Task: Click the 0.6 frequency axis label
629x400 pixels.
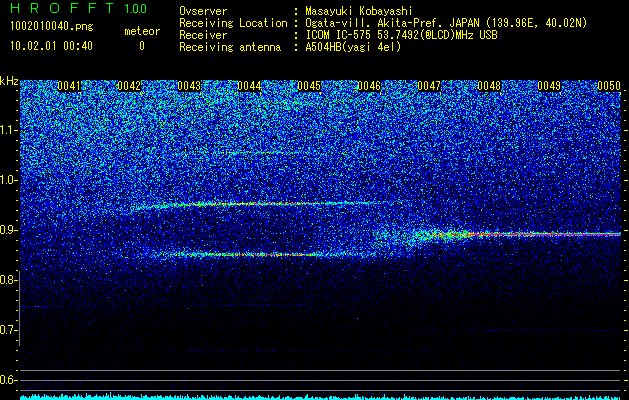Action: pyautogui.click(x=8, y=380)
